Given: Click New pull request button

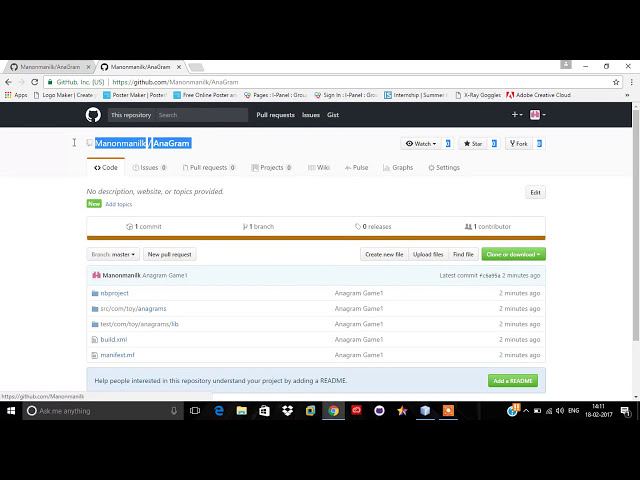Looking at the screenshot, I should coord(169,254).
